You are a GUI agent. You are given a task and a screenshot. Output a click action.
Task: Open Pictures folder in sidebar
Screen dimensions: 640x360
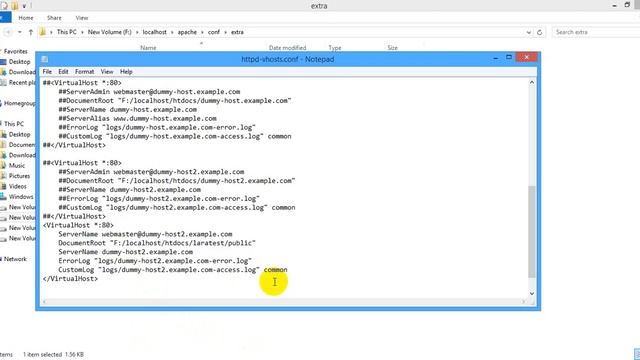click(x=19, y=176)
